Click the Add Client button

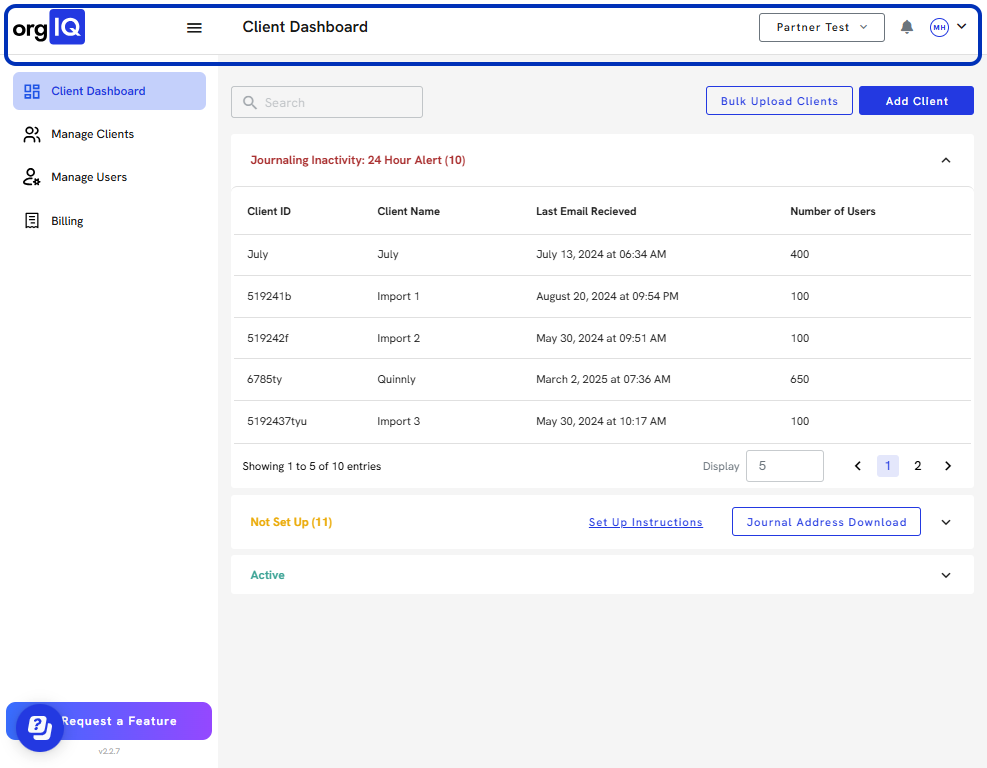(916, 101)
